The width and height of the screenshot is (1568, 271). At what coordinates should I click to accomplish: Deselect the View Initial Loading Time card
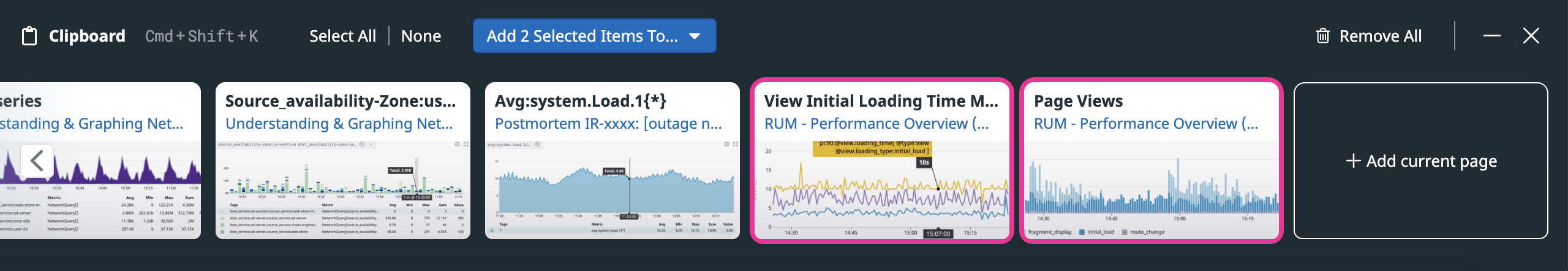click(881, 161)
